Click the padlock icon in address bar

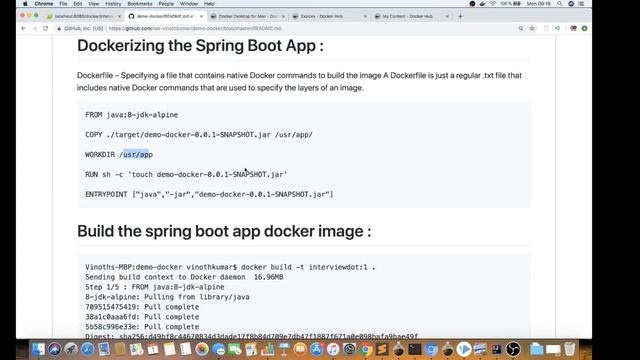59,29
